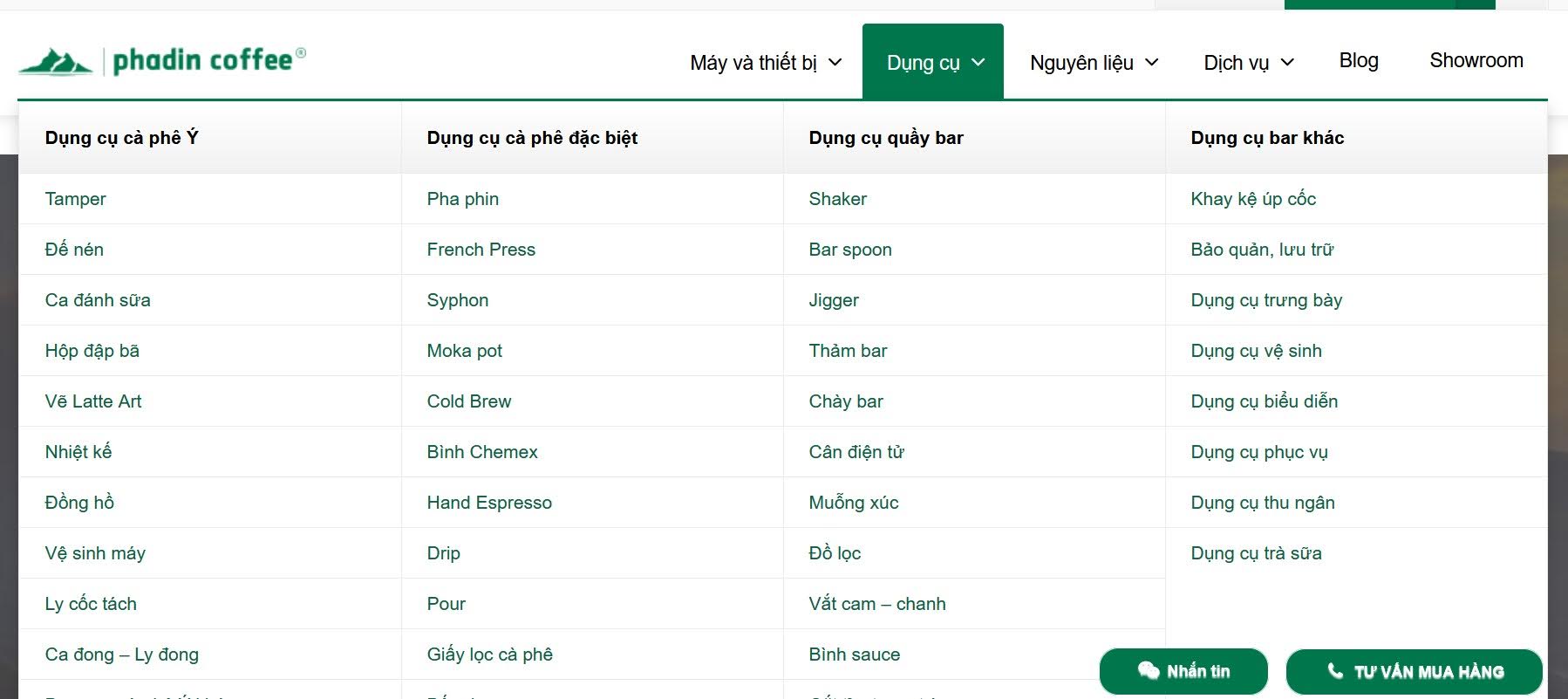Open the French Press link
This screenshot has height=699, width=1568.
[481, 250]
